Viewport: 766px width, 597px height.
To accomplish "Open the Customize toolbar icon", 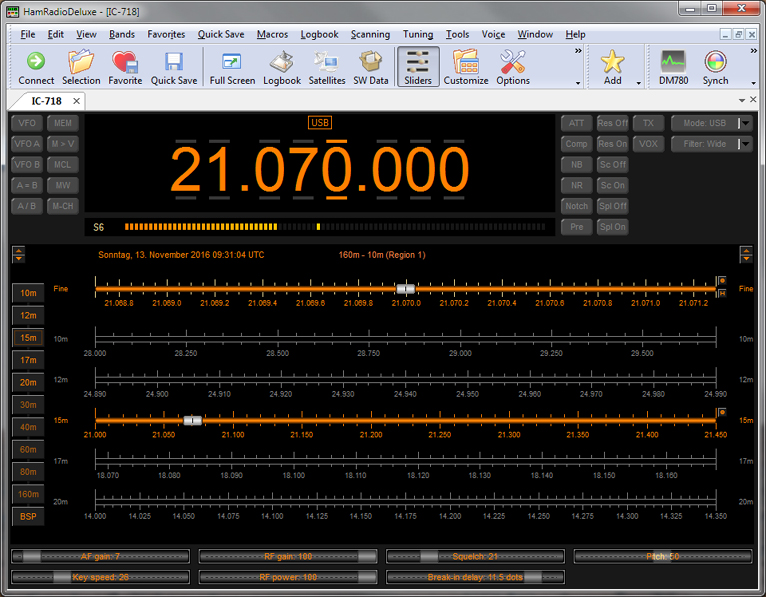I will coord(466,67).
